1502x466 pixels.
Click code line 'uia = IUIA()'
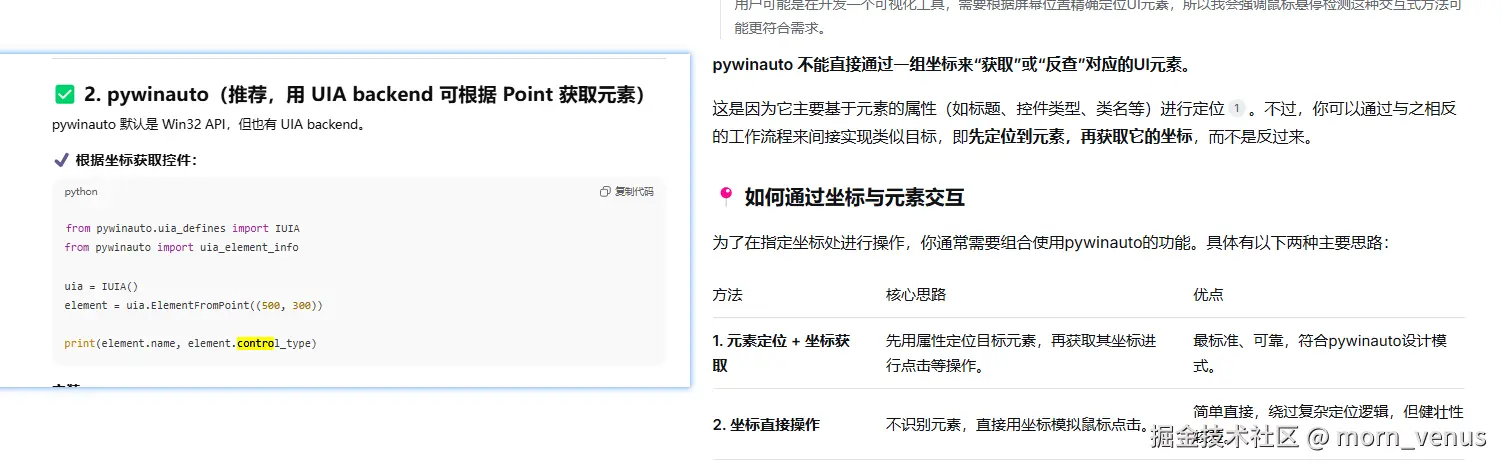click(101, 286)
